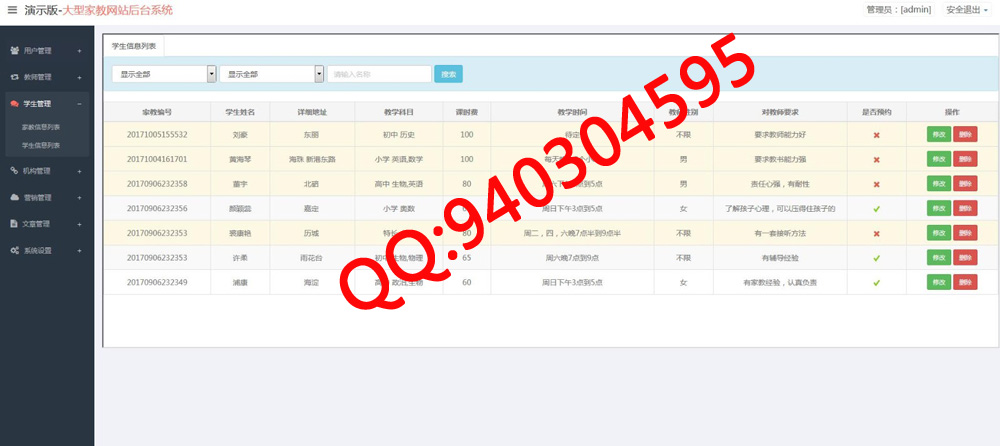Click the 营销管理 cloud icon
Screen dimensions: 1000x446
click(x=14, y=197)
